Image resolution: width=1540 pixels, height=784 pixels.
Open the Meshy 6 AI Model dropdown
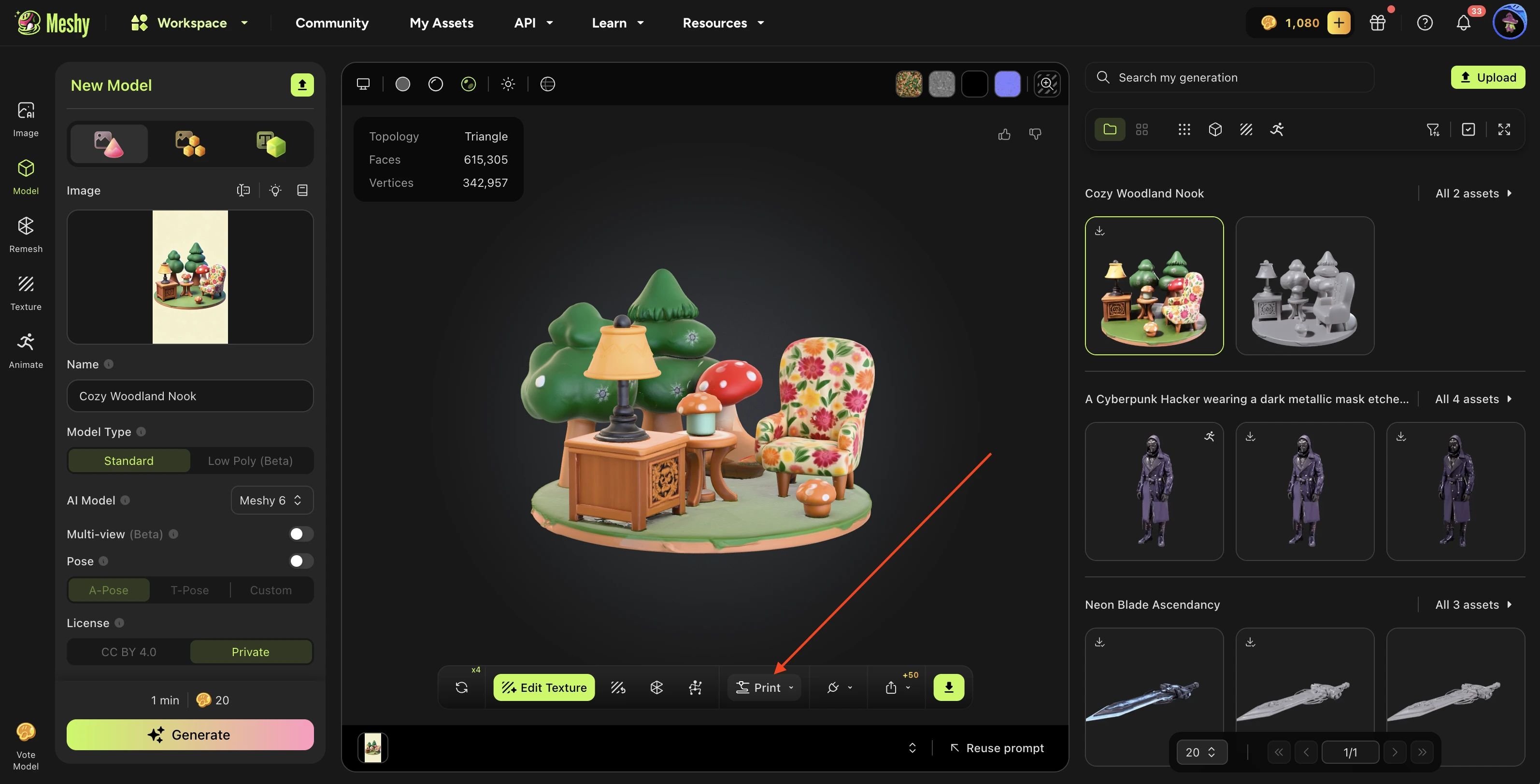click(x=271, y=500)
